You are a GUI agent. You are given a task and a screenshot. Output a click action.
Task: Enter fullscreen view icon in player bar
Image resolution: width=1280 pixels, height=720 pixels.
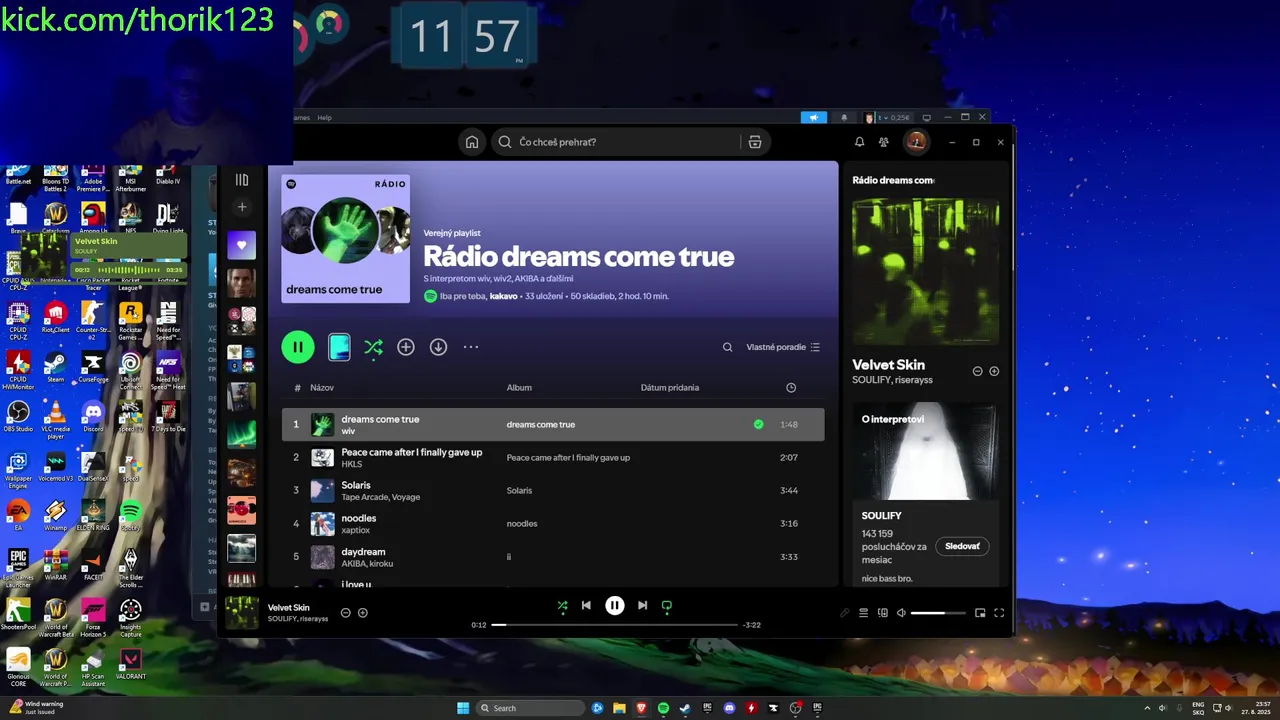(x=999, y=613)
